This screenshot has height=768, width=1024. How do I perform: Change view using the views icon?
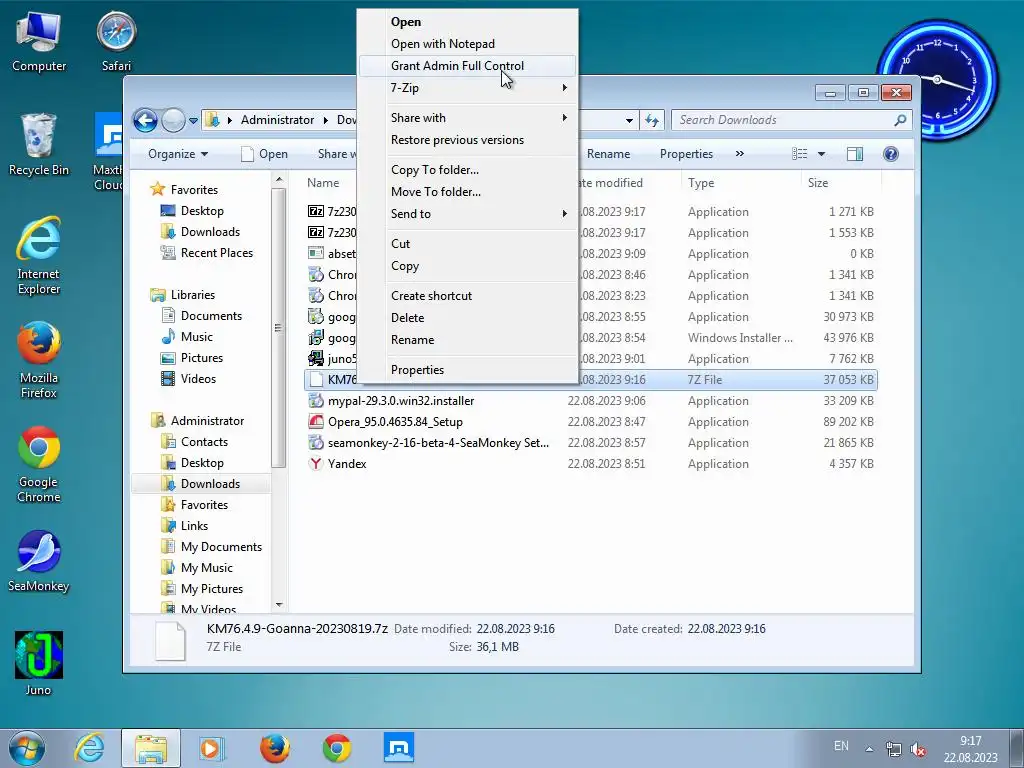click(799, 154)
